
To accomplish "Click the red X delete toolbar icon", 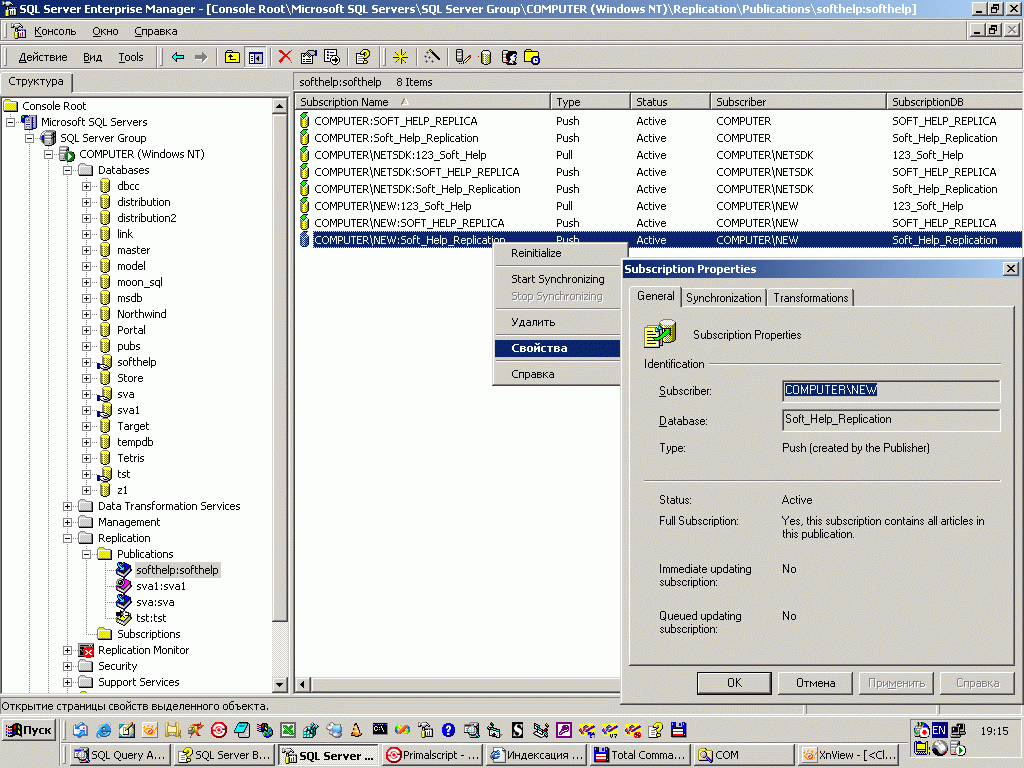I will pyautogui.click(x=285, y=57).
